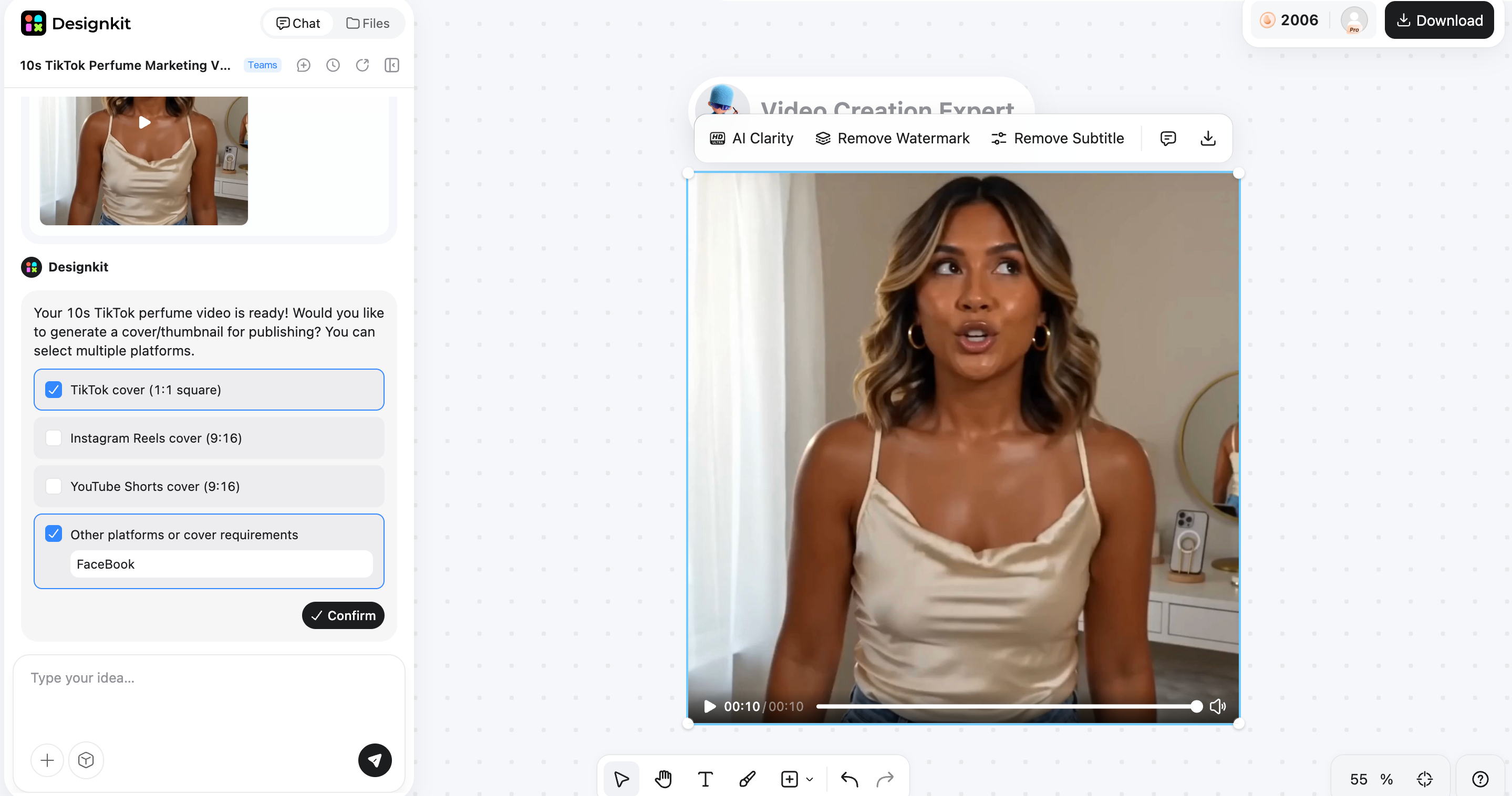Click the share project arrow icon
1512x796 pixels.
362,65
